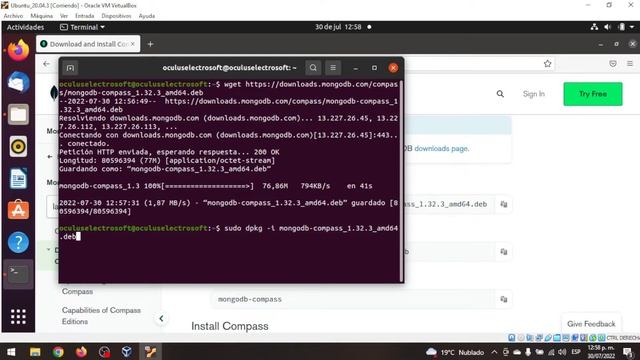This screenshot has height=360, width=640.
Task: Collapse the docs sidebar with chevron
Action: click(161, 318)
